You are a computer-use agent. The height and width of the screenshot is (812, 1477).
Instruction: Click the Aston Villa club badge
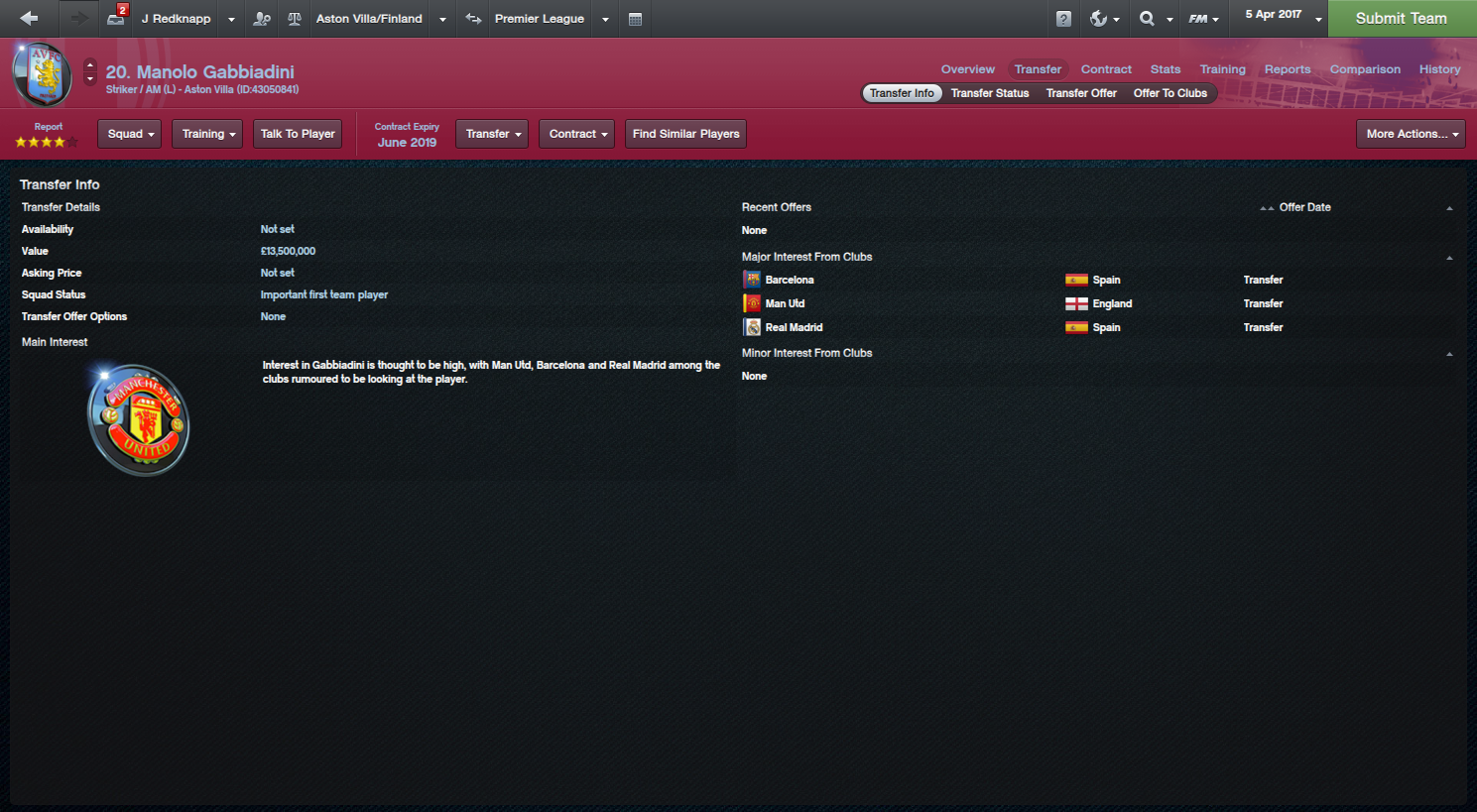(x=43, y=74)
